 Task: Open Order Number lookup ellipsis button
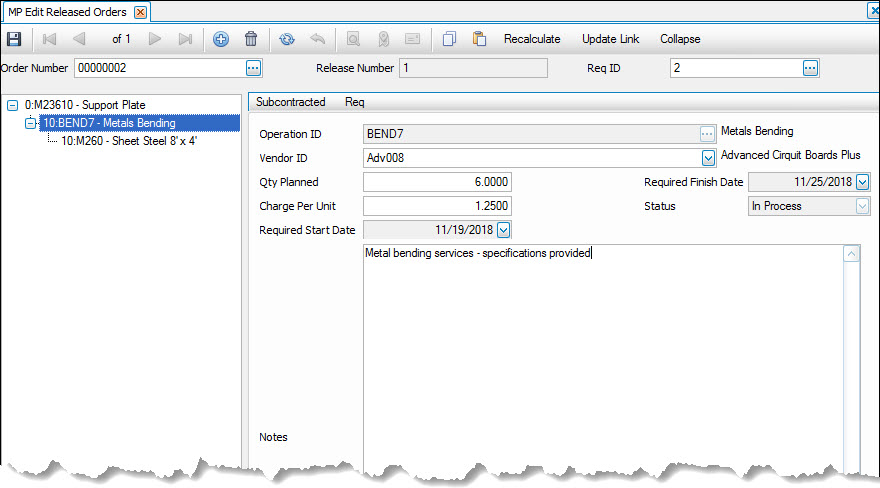253,68
